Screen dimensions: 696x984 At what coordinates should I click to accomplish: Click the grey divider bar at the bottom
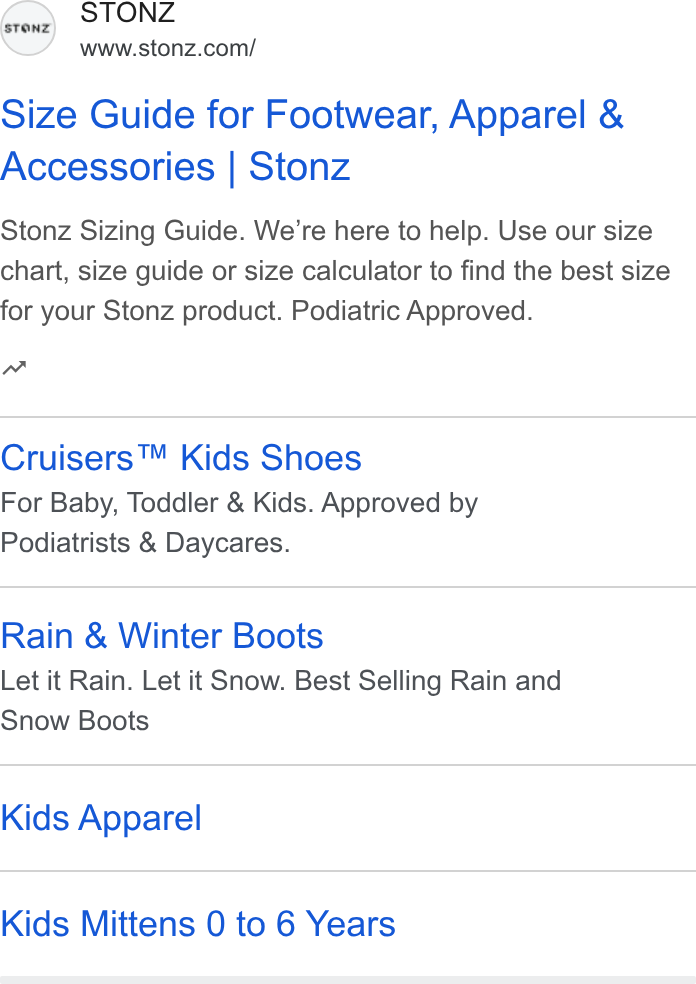pyautogui.click(x=348, y=980)
